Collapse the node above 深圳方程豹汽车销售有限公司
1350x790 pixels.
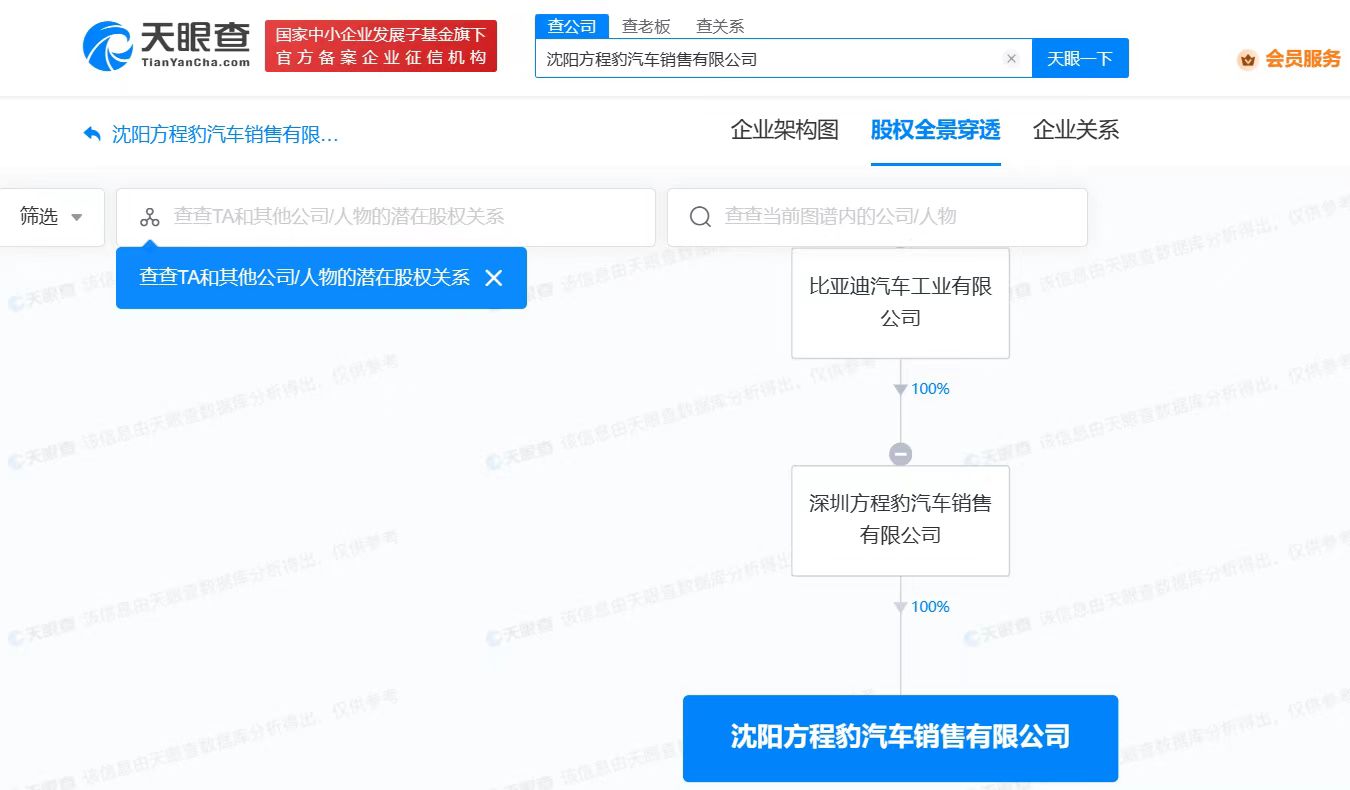coord(901,454)
